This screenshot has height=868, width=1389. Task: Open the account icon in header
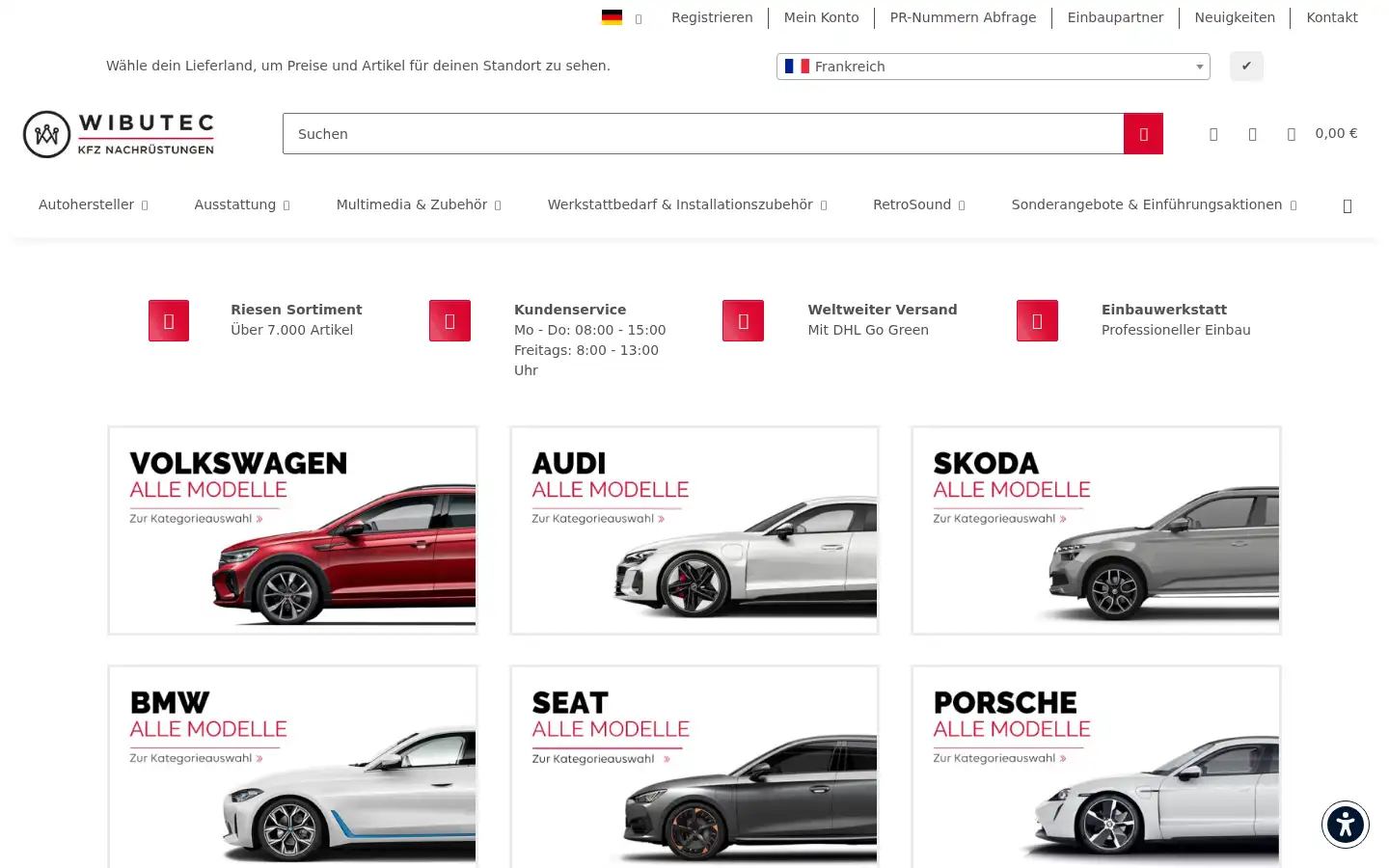(1213, 134)
